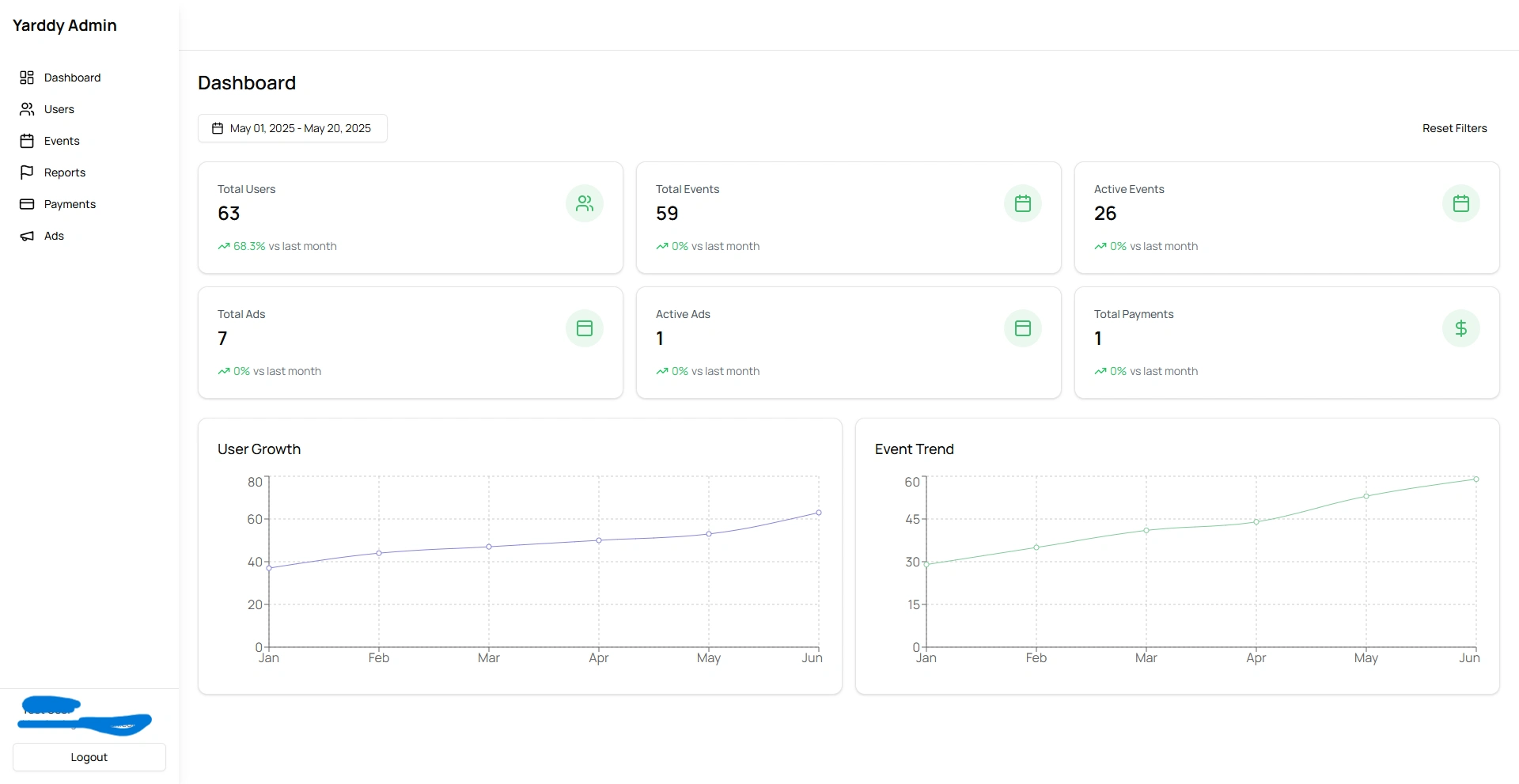Click the Yarddy Admin title

65,25
